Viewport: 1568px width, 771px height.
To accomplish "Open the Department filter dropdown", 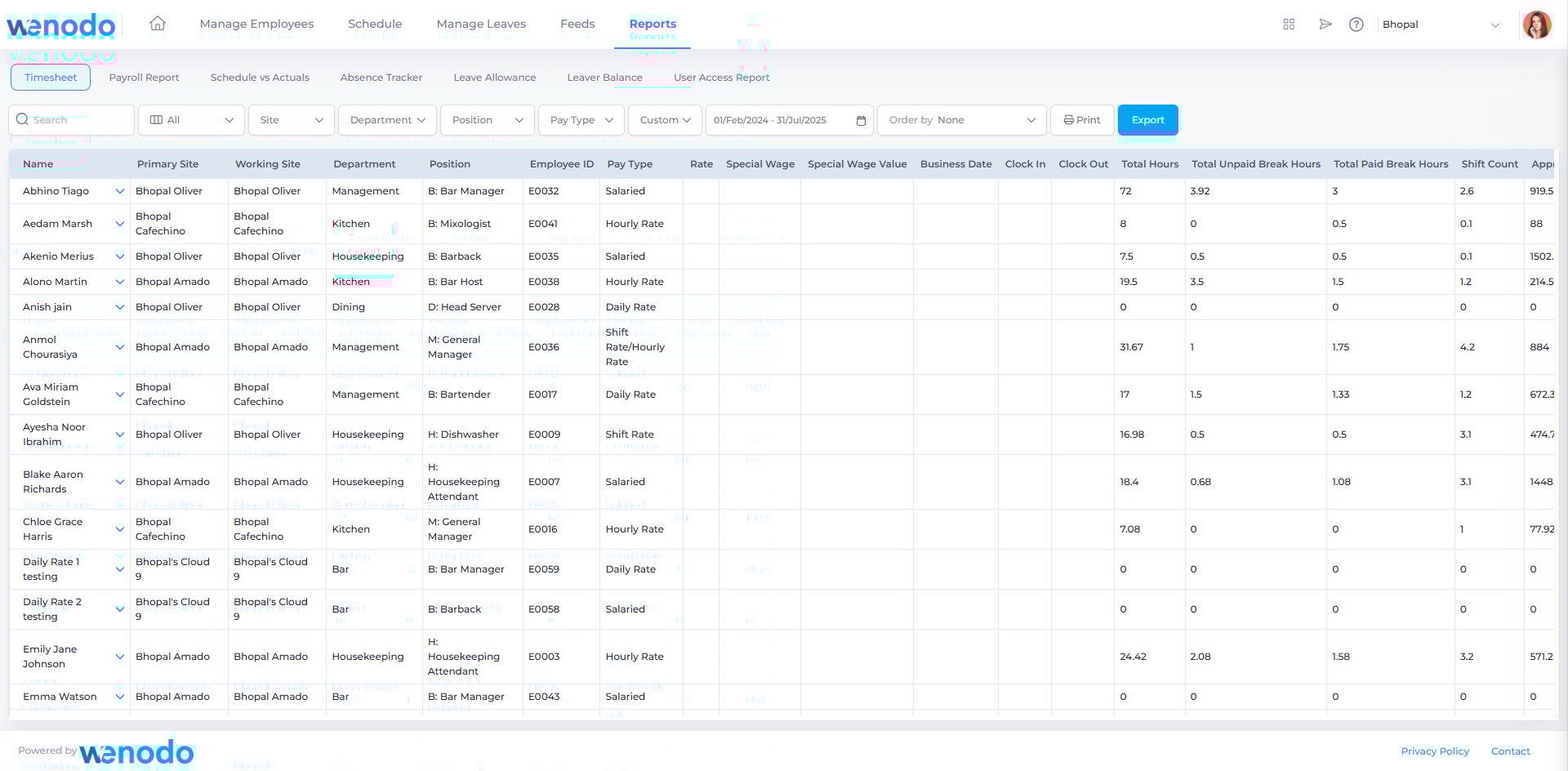I will pyautogui.click(x=387, y=120).
